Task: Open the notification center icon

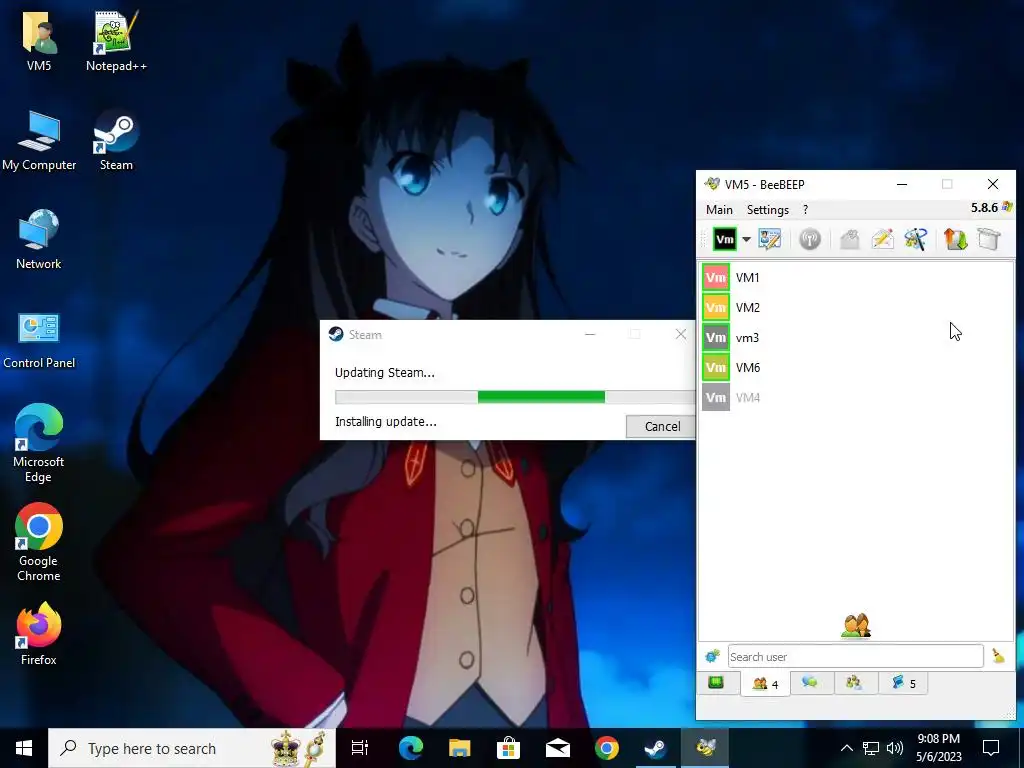Action: (991, 748)
